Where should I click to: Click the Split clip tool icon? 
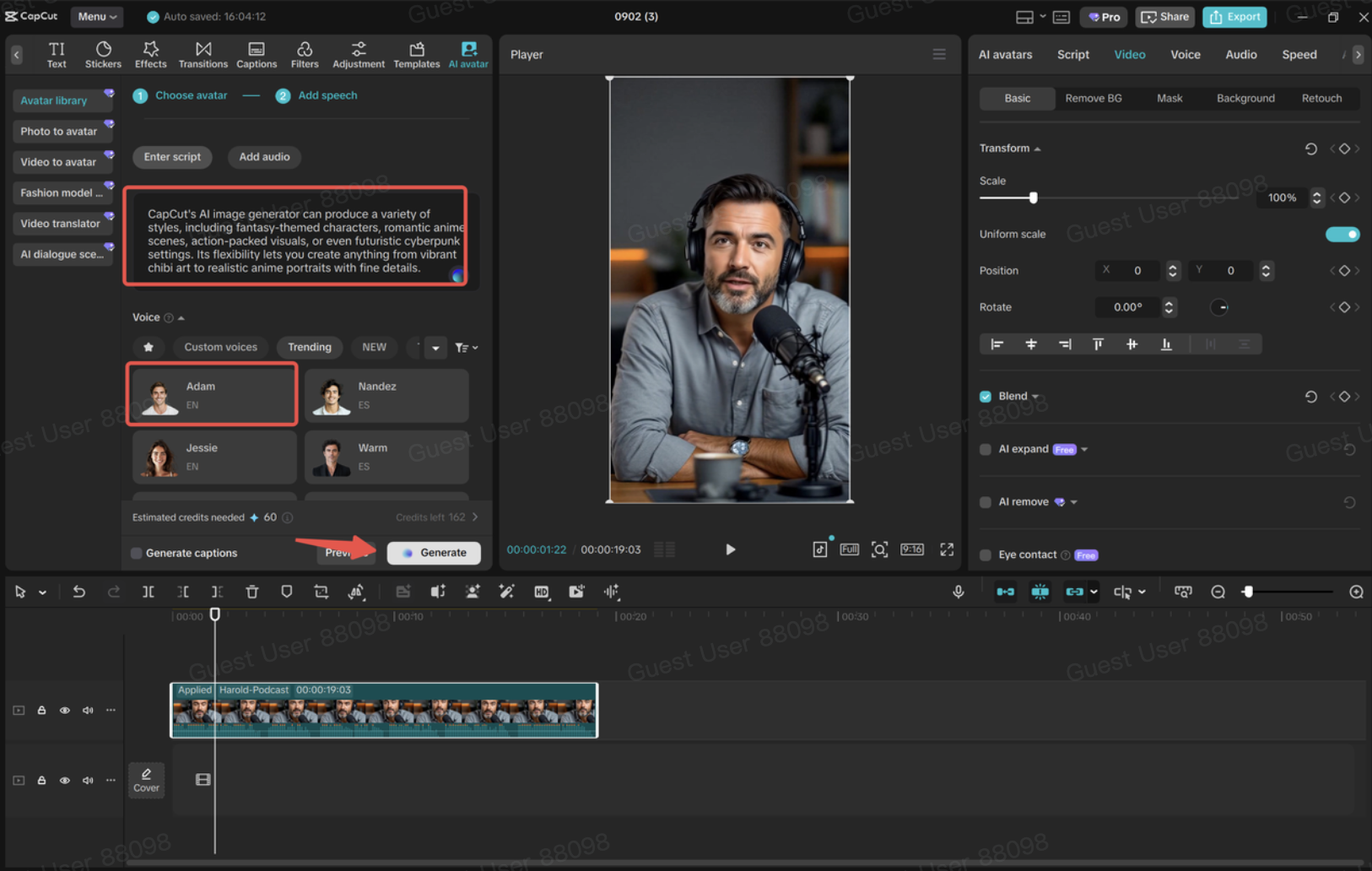(149, 592)
